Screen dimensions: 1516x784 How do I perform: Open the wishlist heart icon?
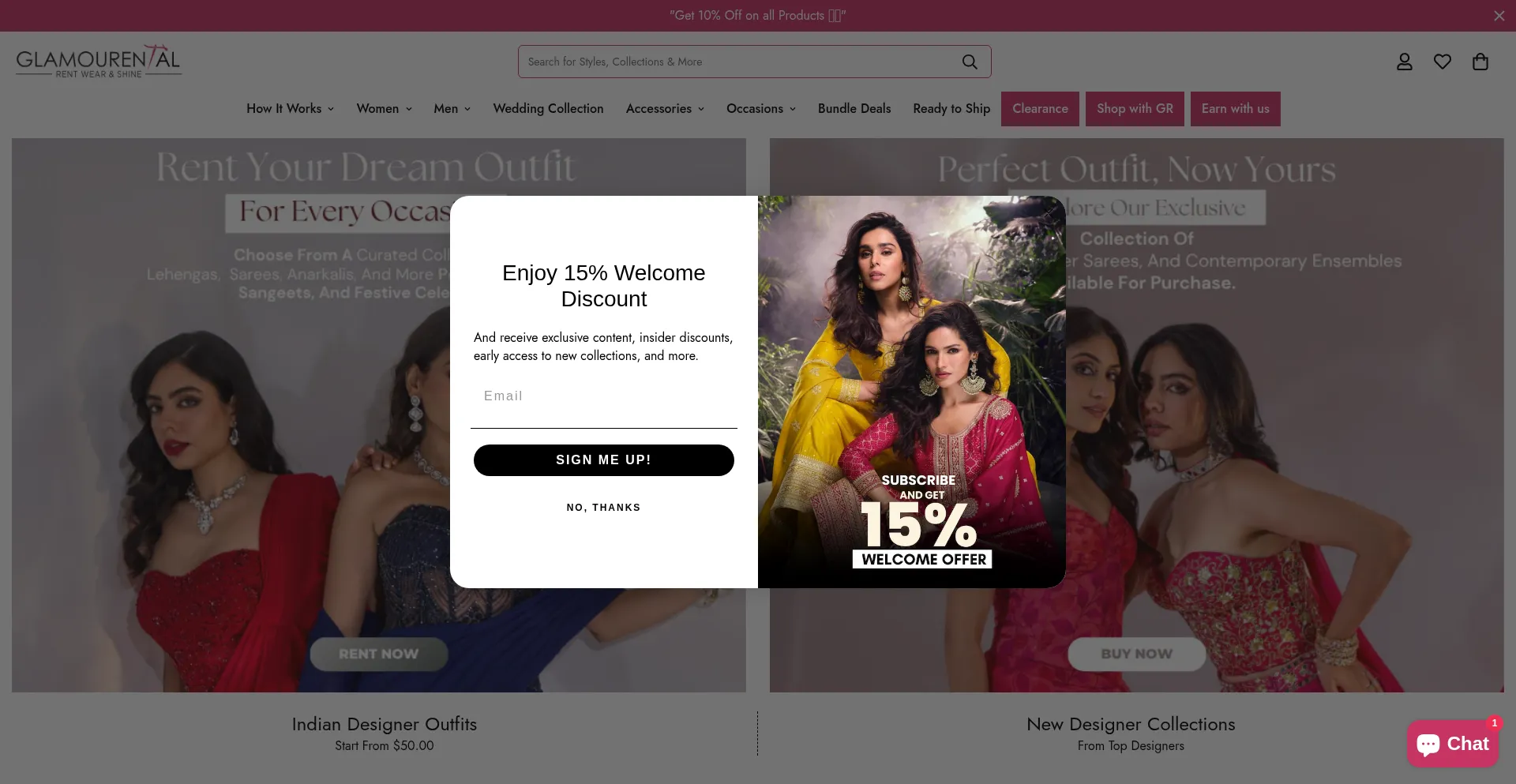click(1442, 62)
